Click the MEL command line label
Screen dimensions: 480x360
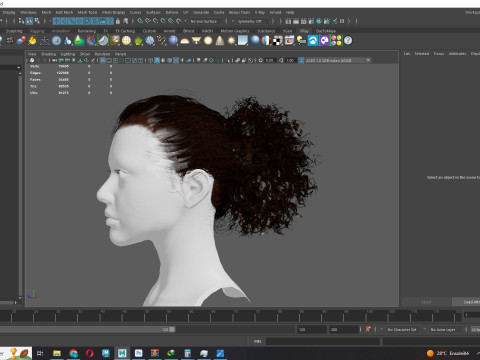tap(257, 341)
